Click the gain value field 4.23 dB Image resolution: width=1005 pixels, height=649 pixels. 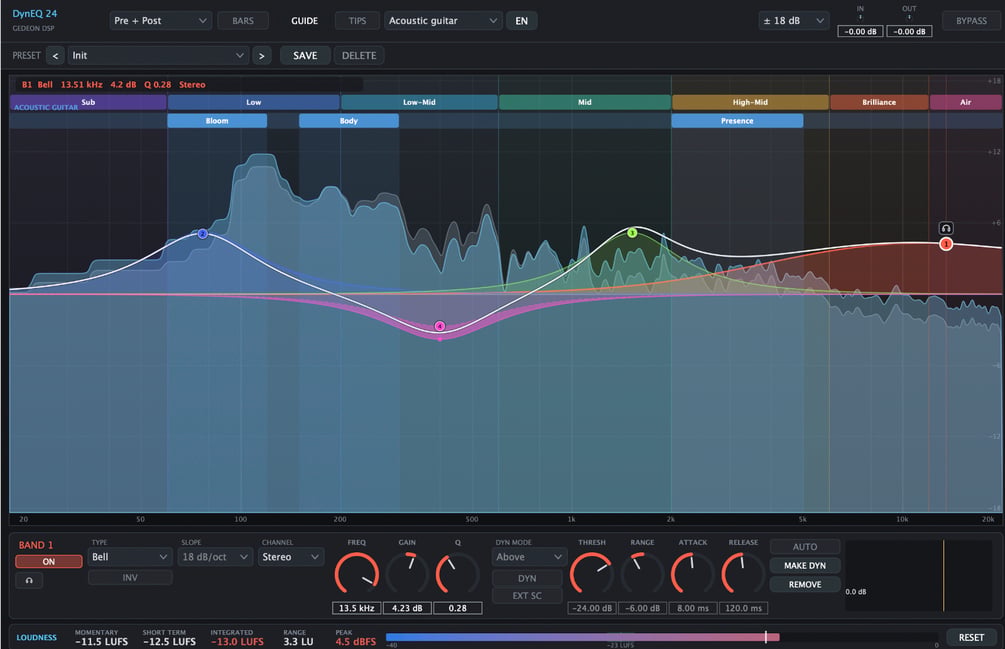407,608
